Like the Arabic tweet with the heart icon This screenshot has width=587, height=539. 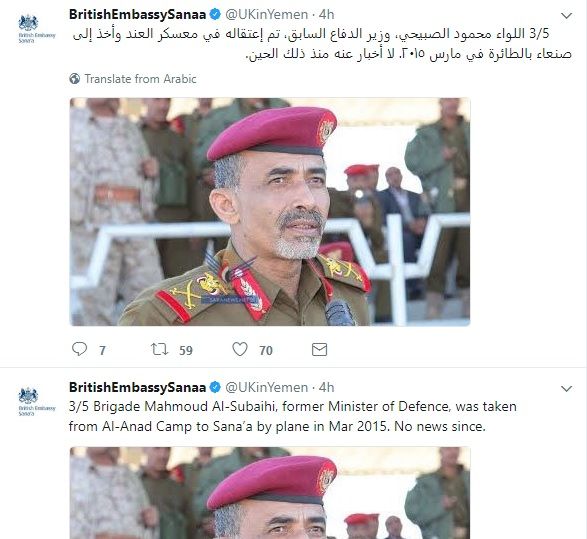(240, 349)
